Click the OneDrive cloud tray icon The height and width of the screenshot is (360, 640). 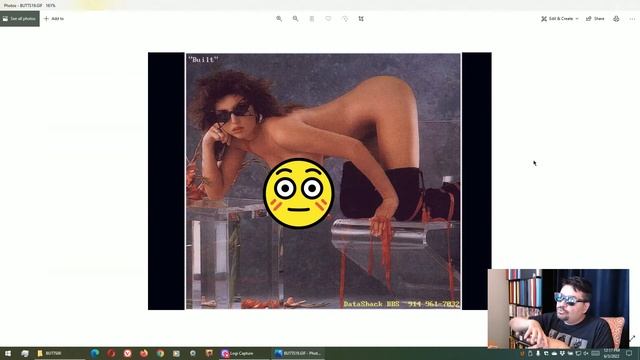(554, 353)
